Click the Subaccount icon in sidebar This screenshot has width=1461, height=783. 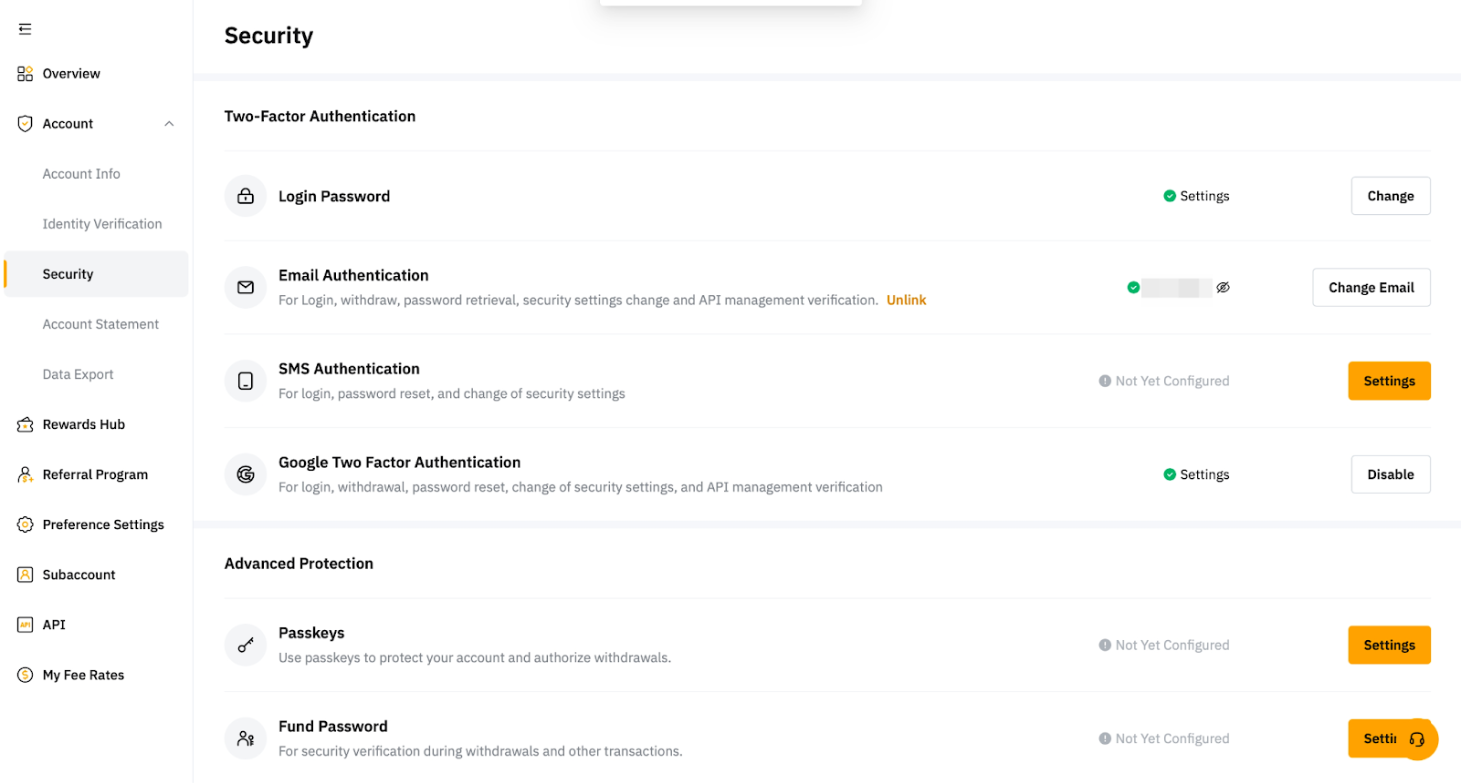25,575
